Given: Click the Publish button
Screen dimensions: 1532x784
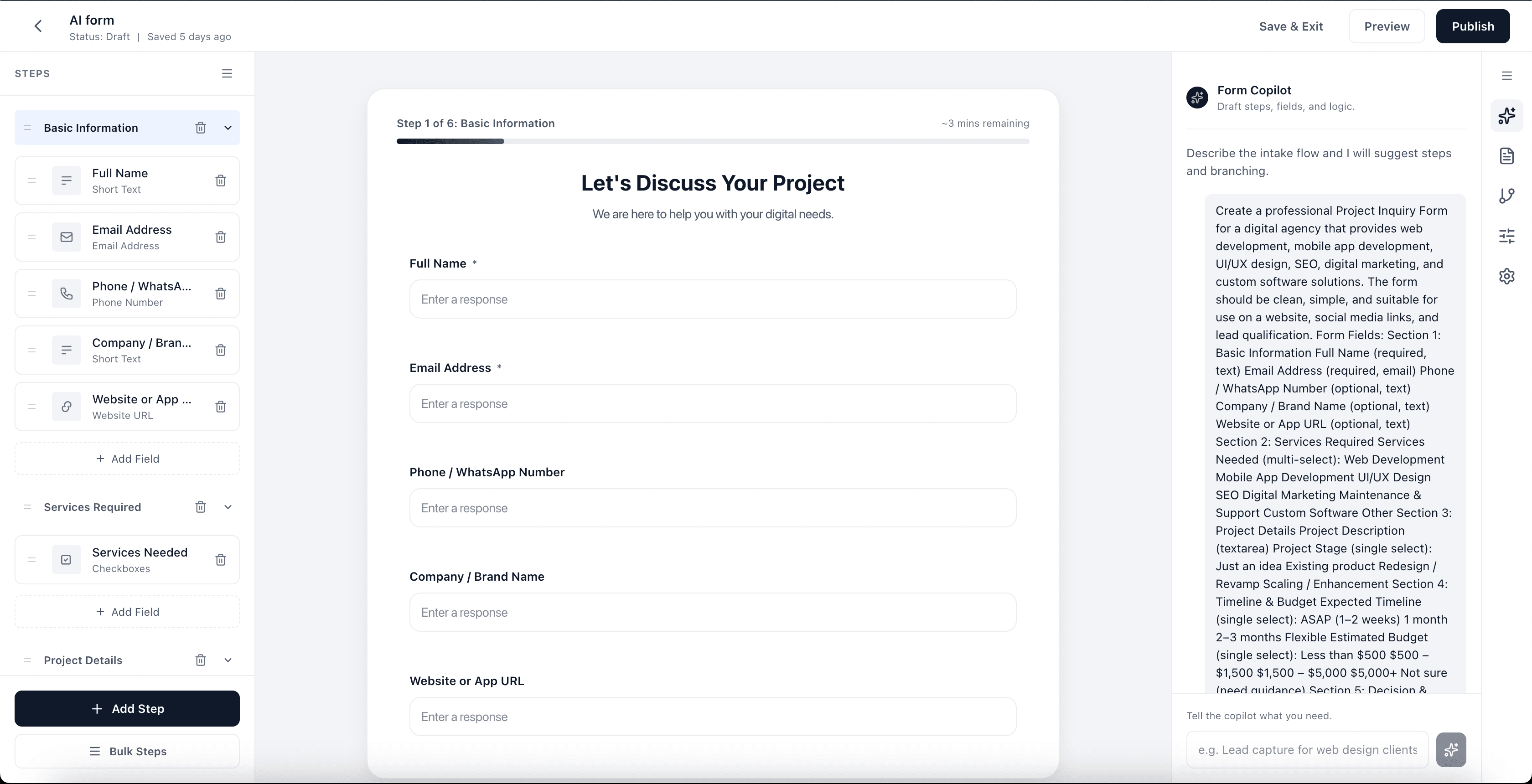Looking at the screenshot, I should click(x=1473, y=26).
